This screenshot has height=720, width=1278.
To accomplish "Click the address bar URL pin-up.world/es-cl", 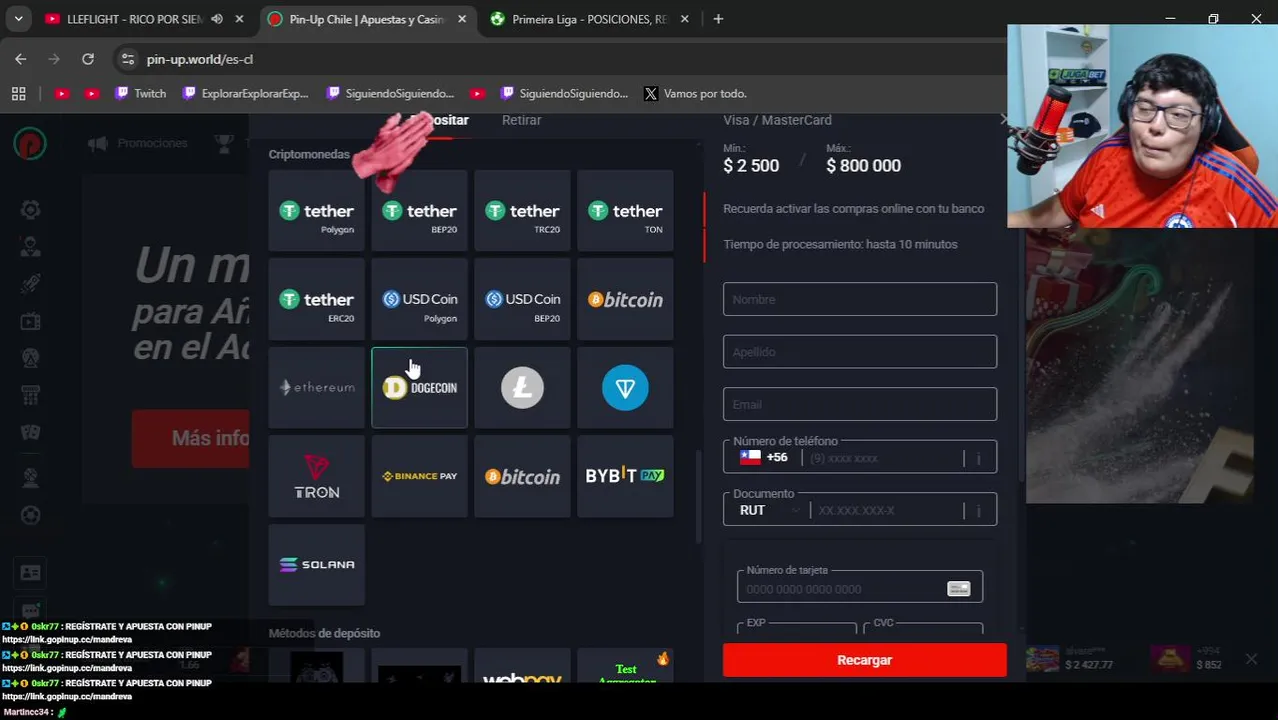I will pyautogui.click(x=200, y=59).
